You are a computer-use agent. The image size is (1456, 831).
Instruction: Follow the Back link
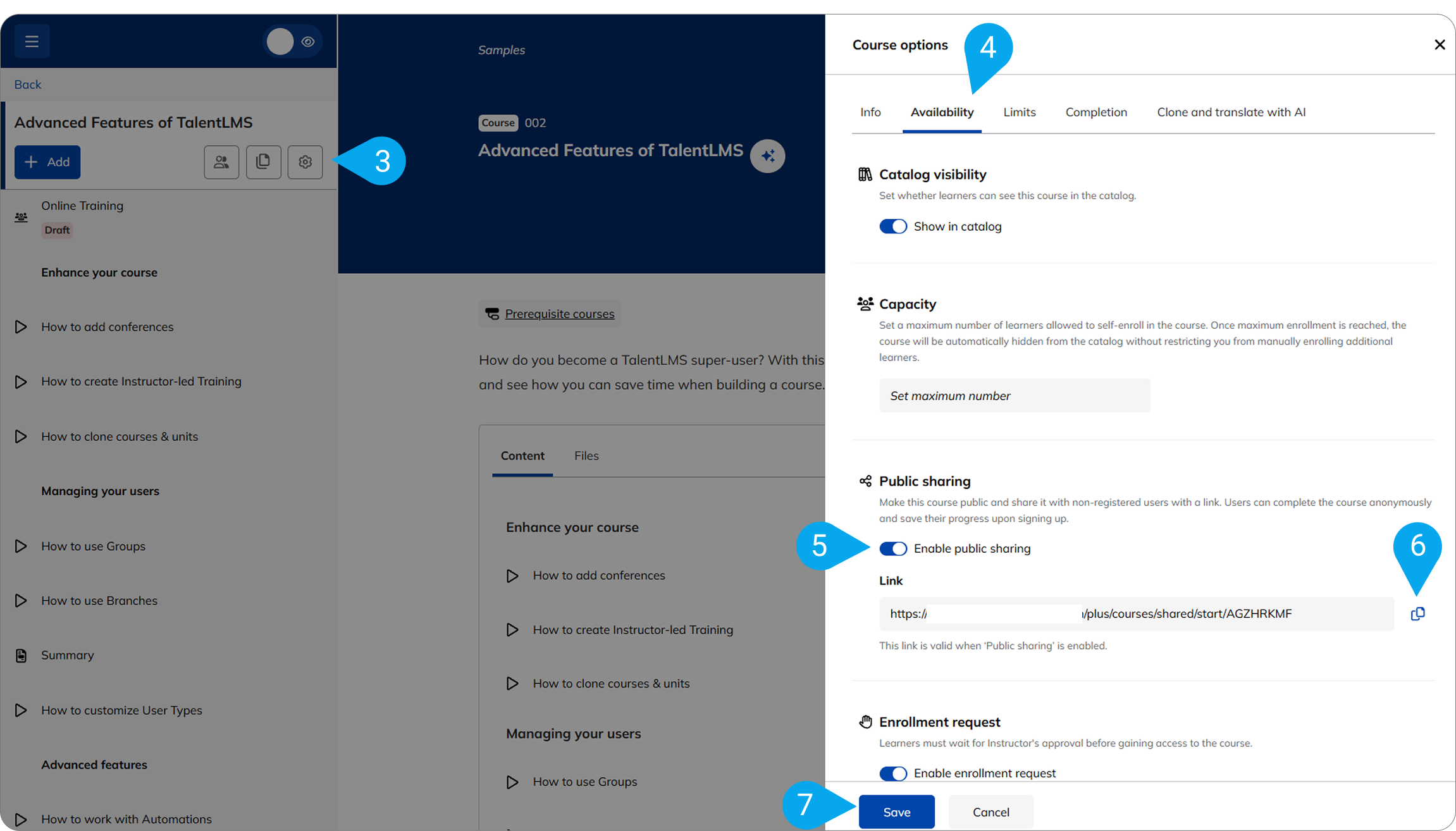click(28, 84)
